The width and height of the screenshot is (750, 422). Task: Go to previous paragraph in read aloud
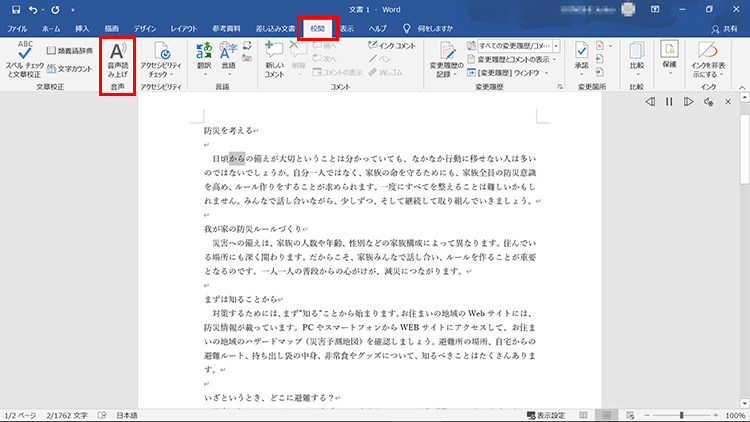650,102
